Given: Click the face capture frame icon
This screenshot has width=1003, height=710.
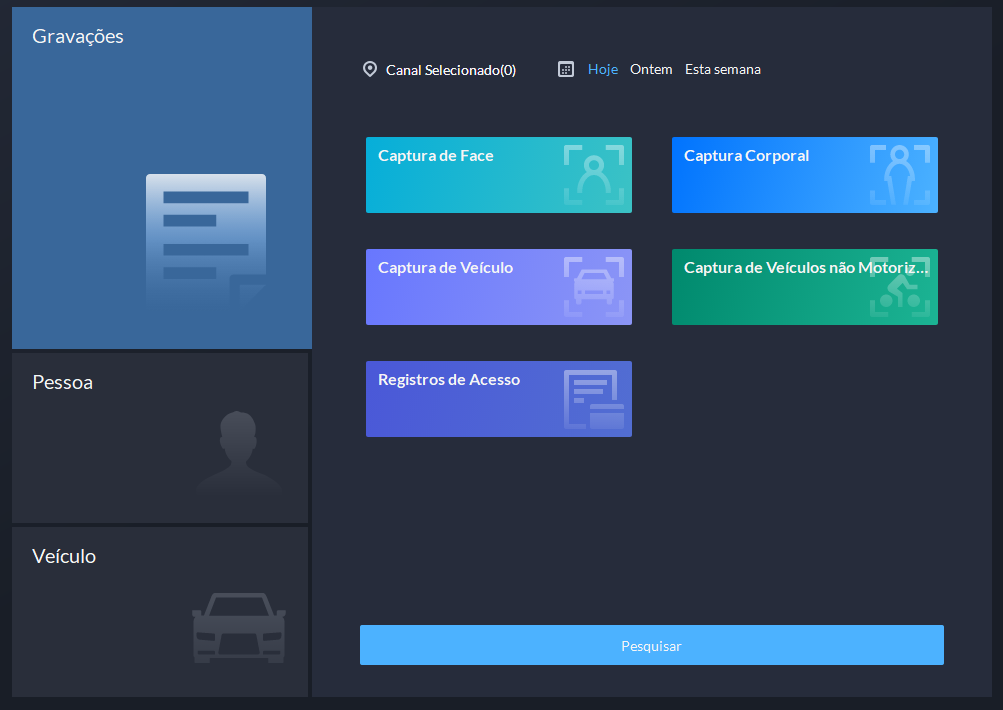Looking at the screenshot, I should pos(594,175).
